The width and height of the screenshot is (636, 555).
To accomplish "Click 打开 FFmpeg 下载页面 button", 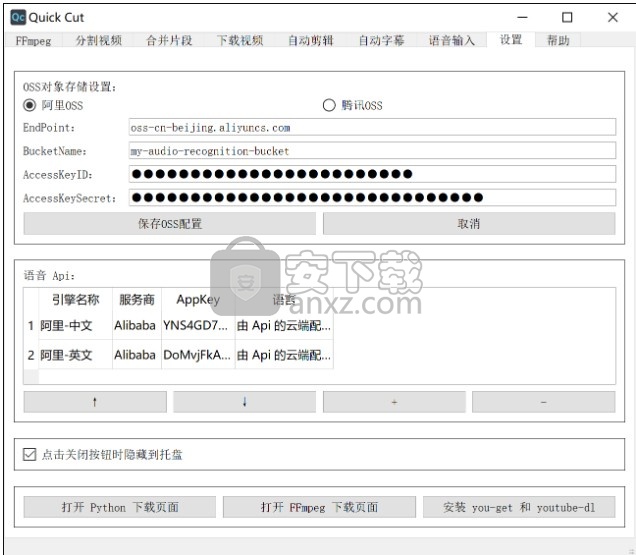I will click(x=319, y=507).
